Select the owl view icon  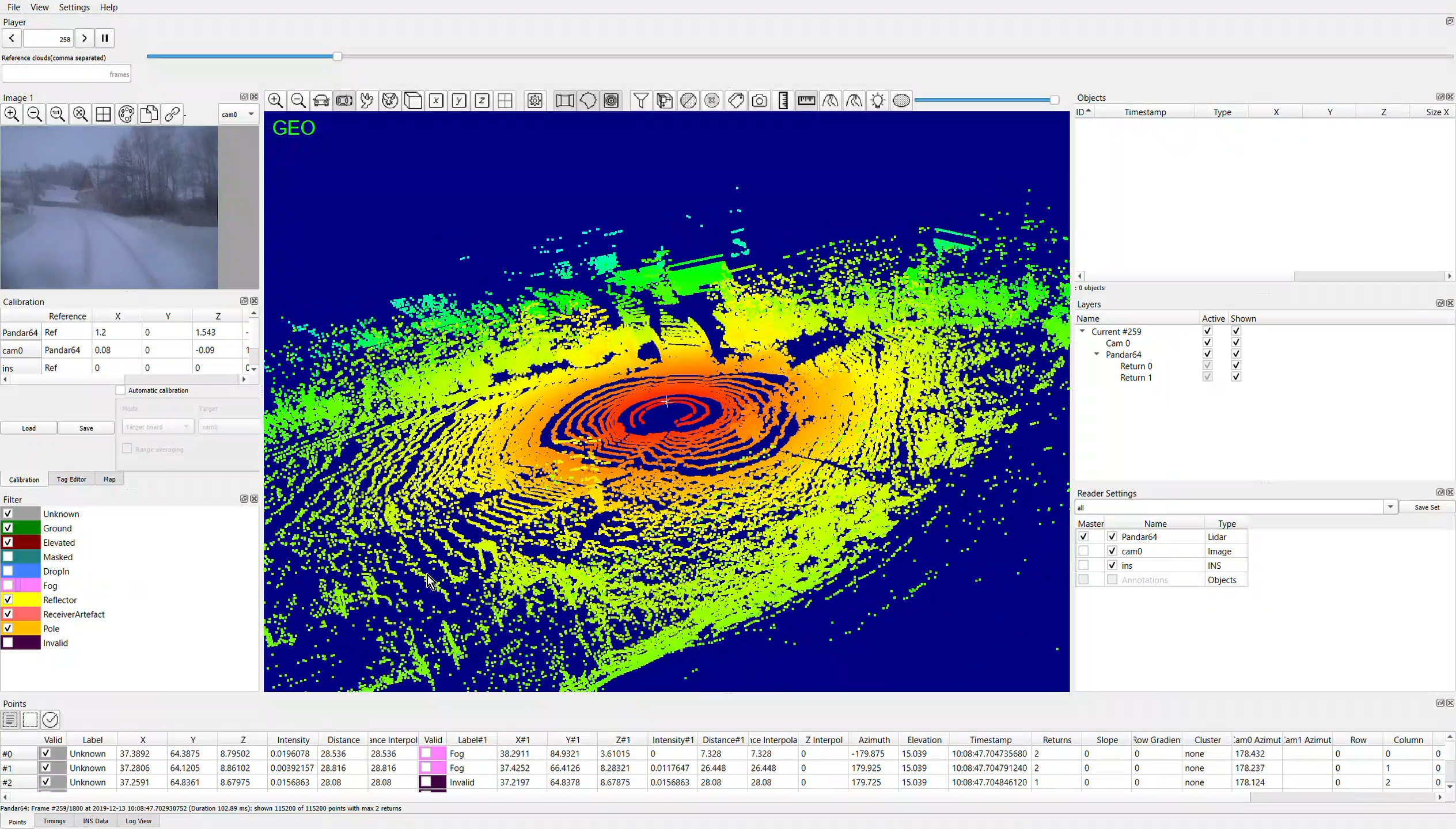[390, 101]
